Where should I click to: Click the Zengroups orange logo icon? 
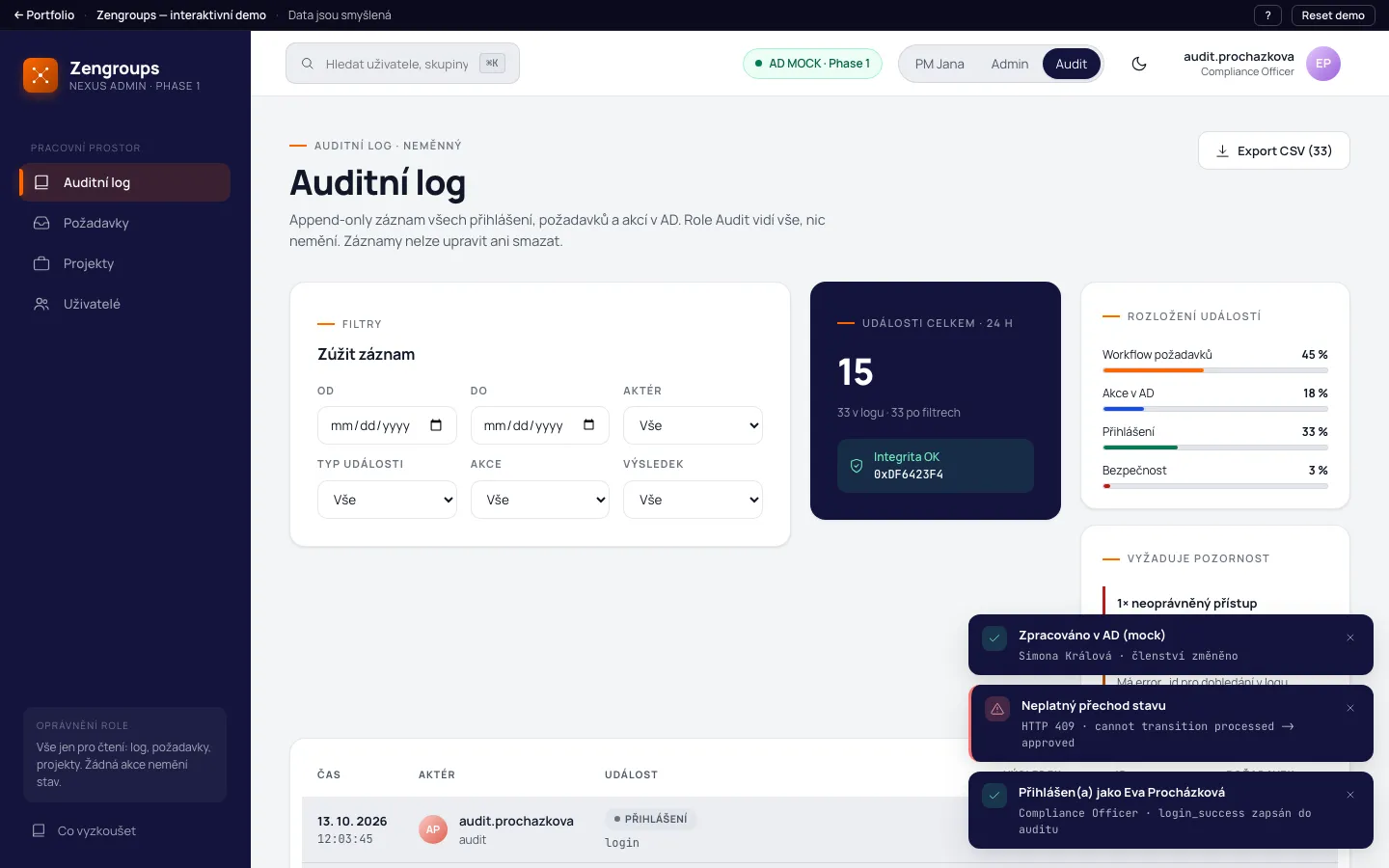click(41, 75)
